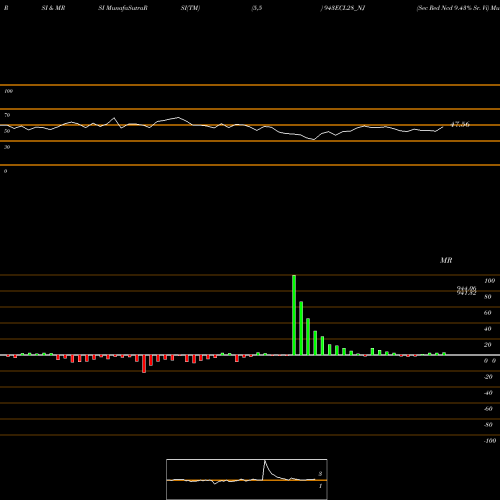Click the 'SI(TM)' header label
500x500 pixels.
[190, 8]
